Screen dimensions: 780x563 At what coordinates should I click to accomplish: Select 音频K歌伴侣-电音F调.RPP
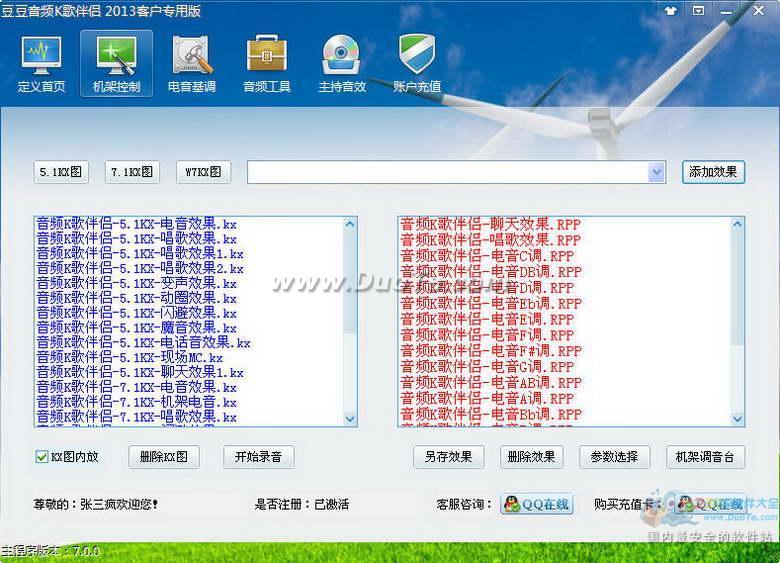tap(487, 336)
